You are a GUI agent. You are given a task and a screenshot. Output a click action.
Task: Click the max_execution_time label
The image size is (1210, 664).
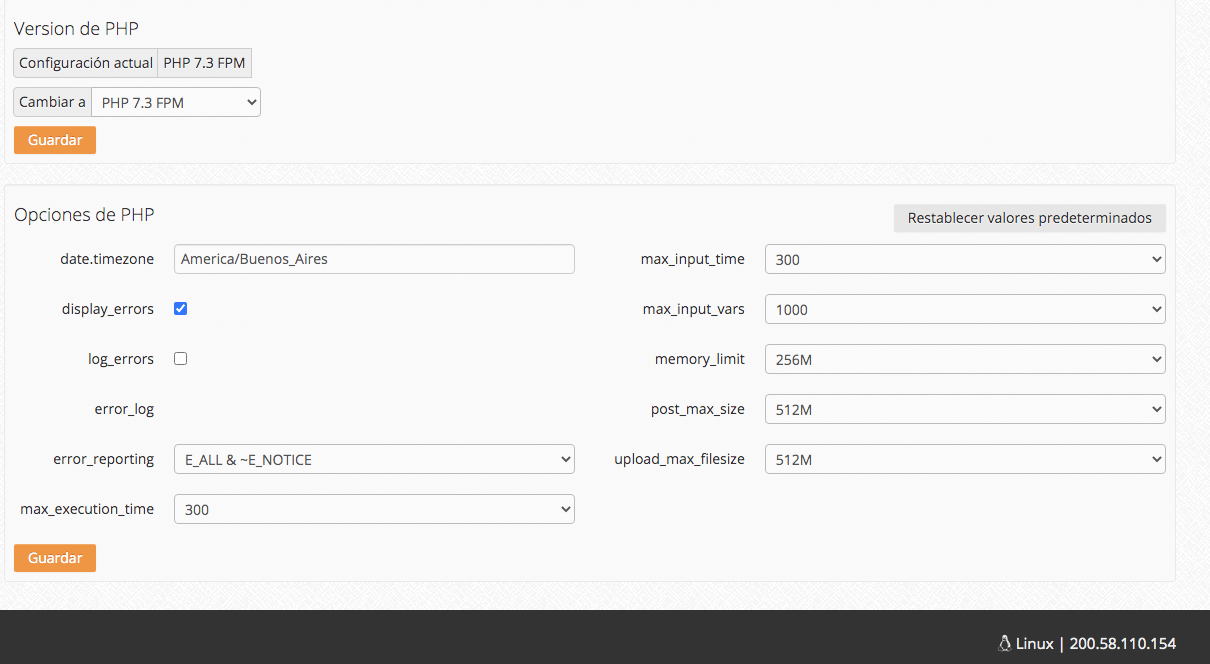87,509
